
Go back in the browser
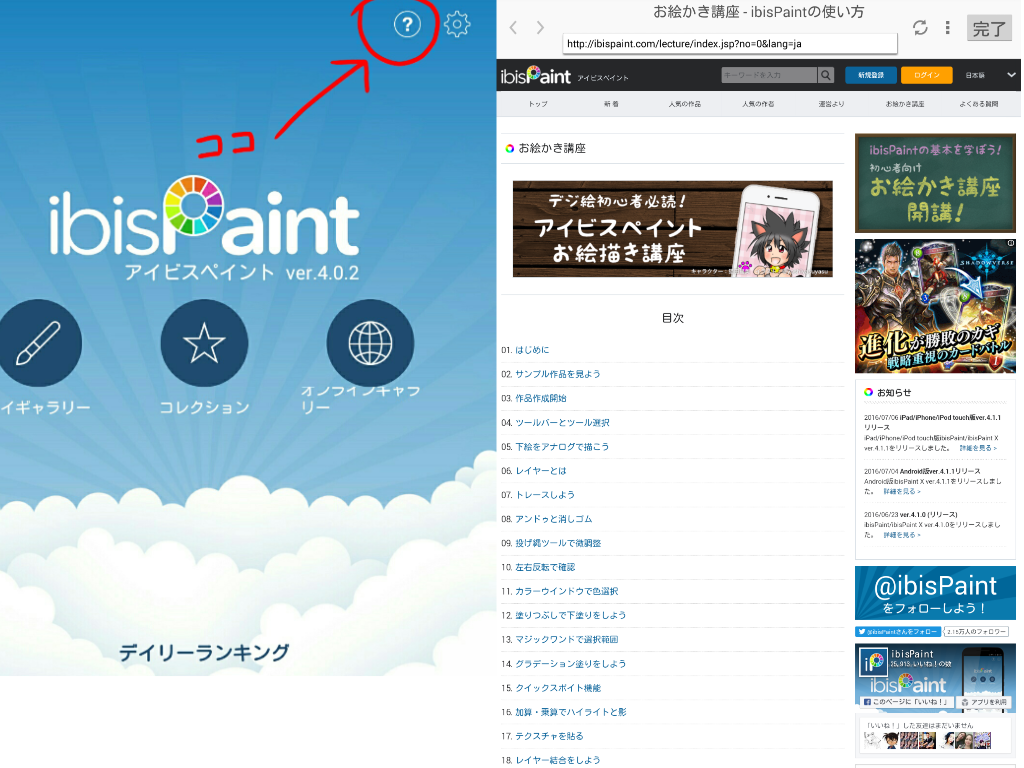513,27
